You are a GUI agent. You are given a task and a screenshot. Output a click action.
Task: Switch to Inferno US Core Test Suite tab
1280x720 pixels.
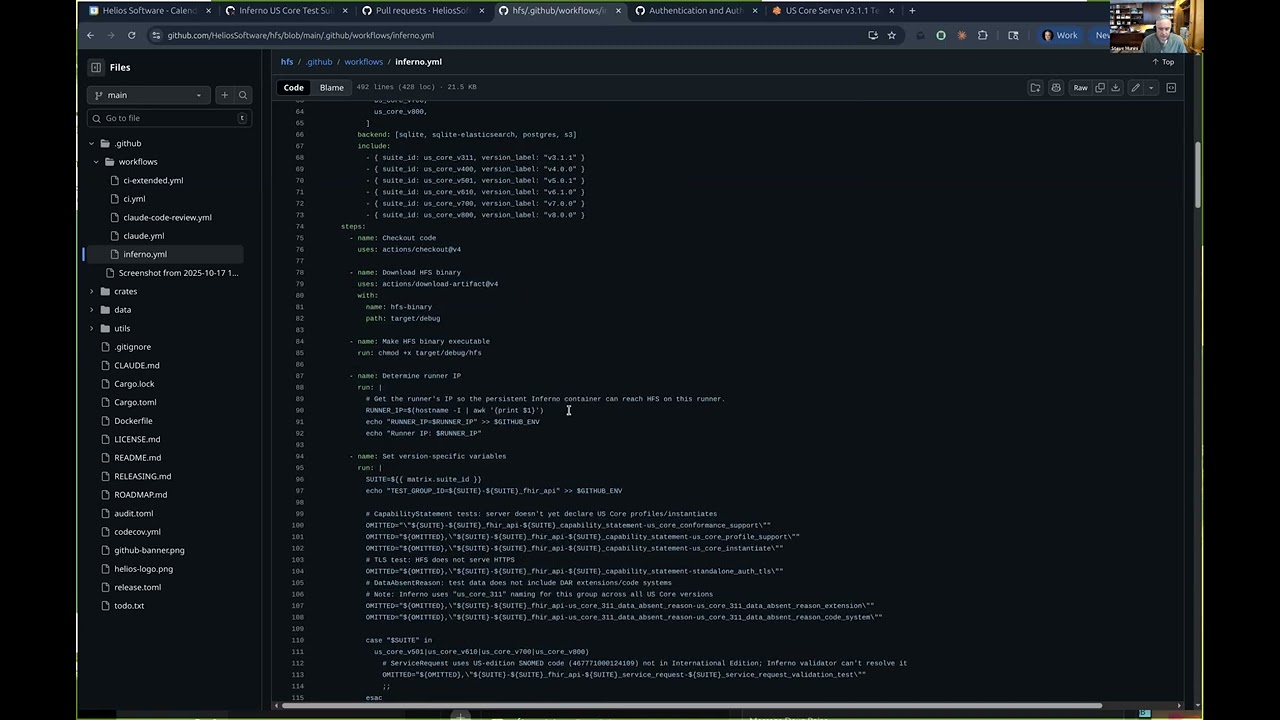[x=284, y=11]
